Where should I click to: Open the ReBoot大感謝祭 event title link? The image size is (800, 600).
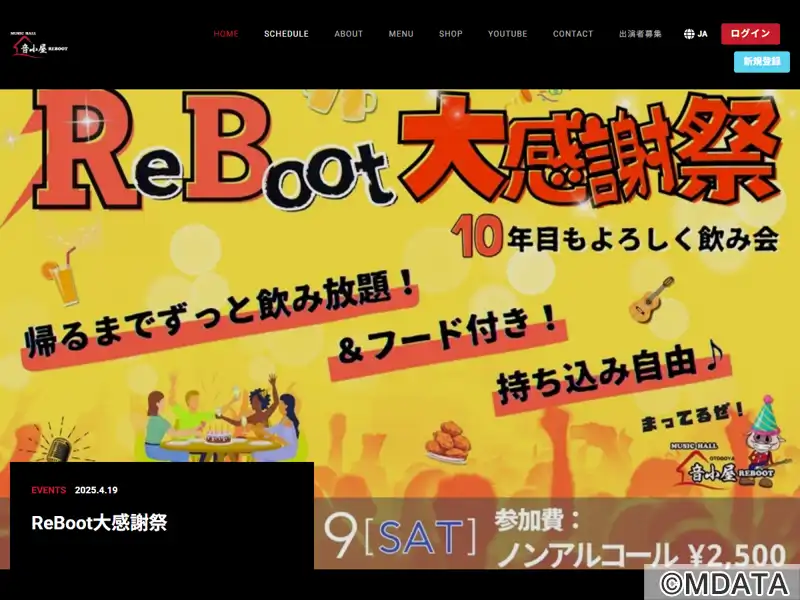point(99,523)
